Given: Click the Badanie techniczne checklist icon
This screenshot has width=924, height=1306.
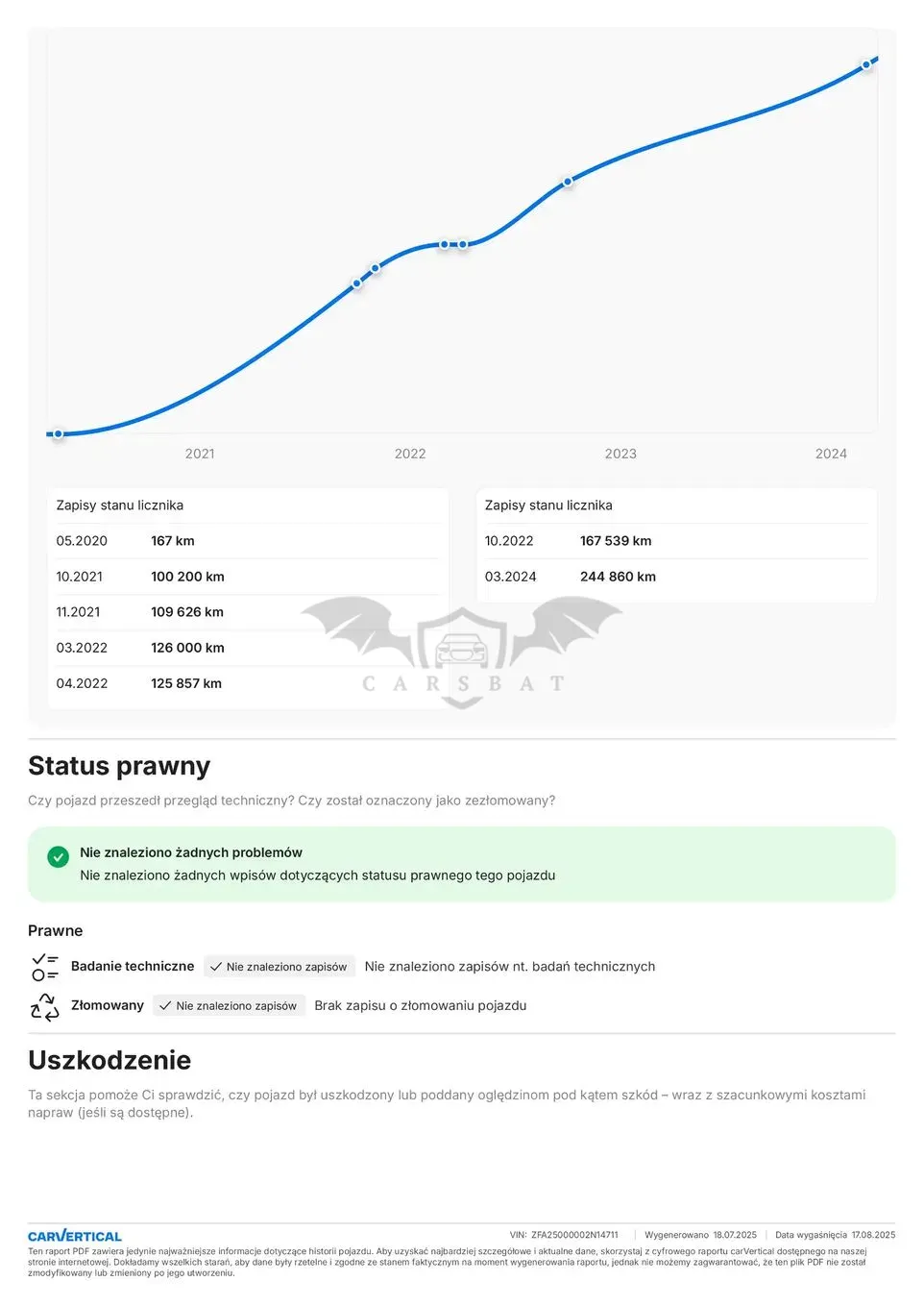Looking at the screenshot, I should point(45,967).
